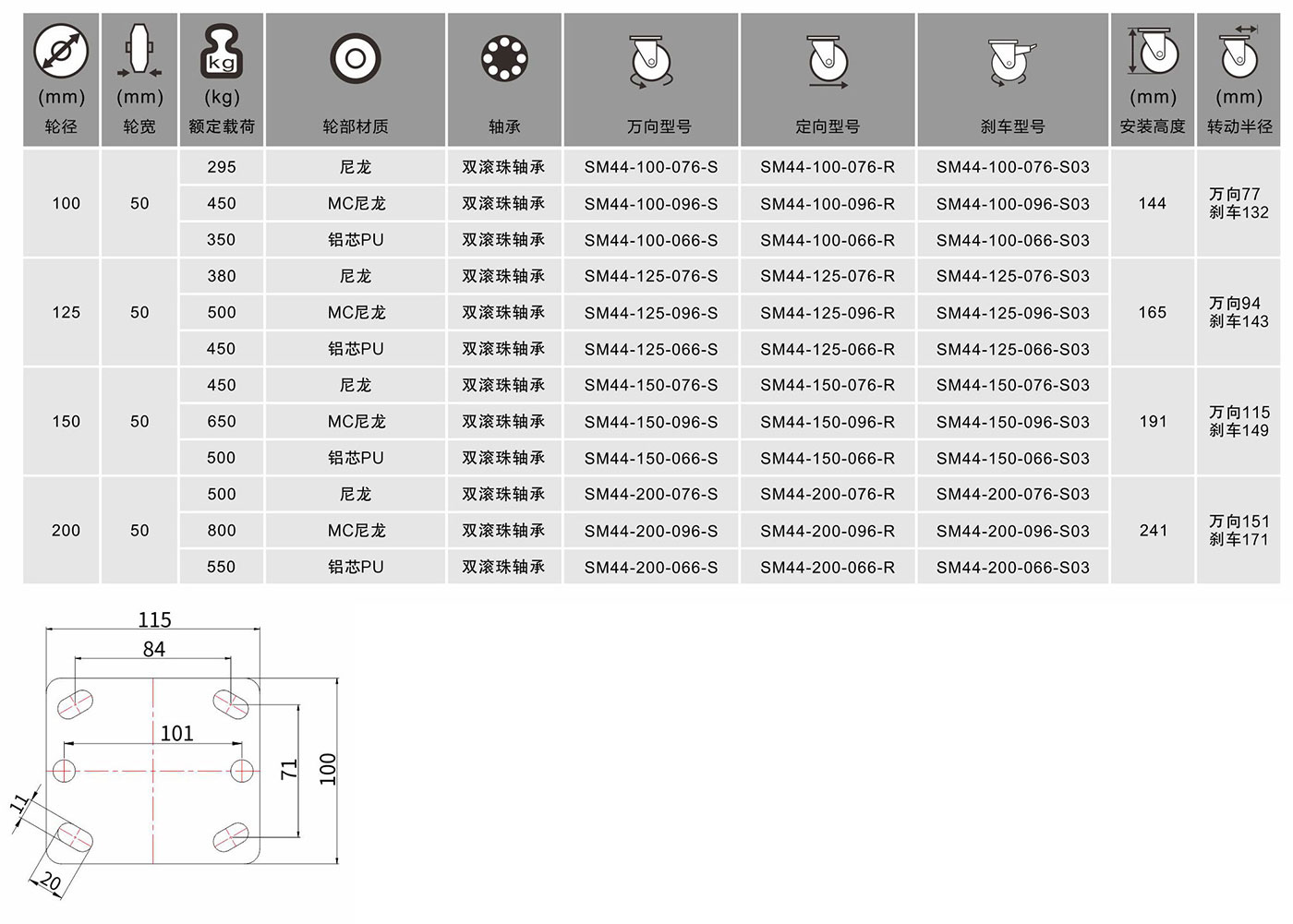The width and height of the screenshot is (1293, 924).
Task: Select the 铝芯PU material in 200 row
Action: coord(356,567)
